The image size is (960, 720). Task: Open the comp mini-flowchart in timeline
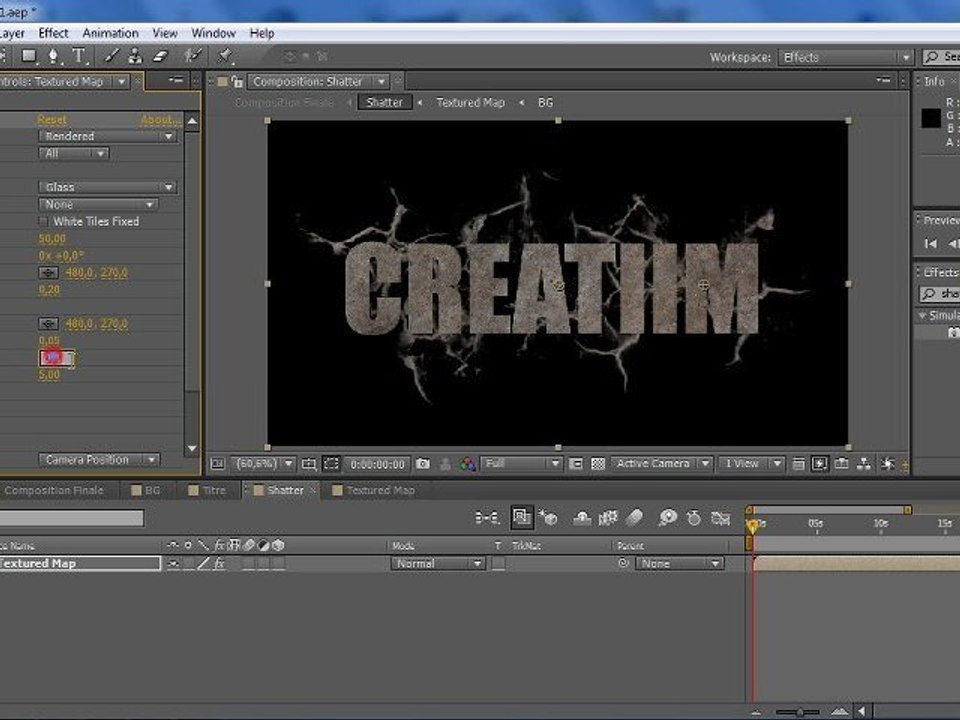pyautogui.click(x=487, y=518)
